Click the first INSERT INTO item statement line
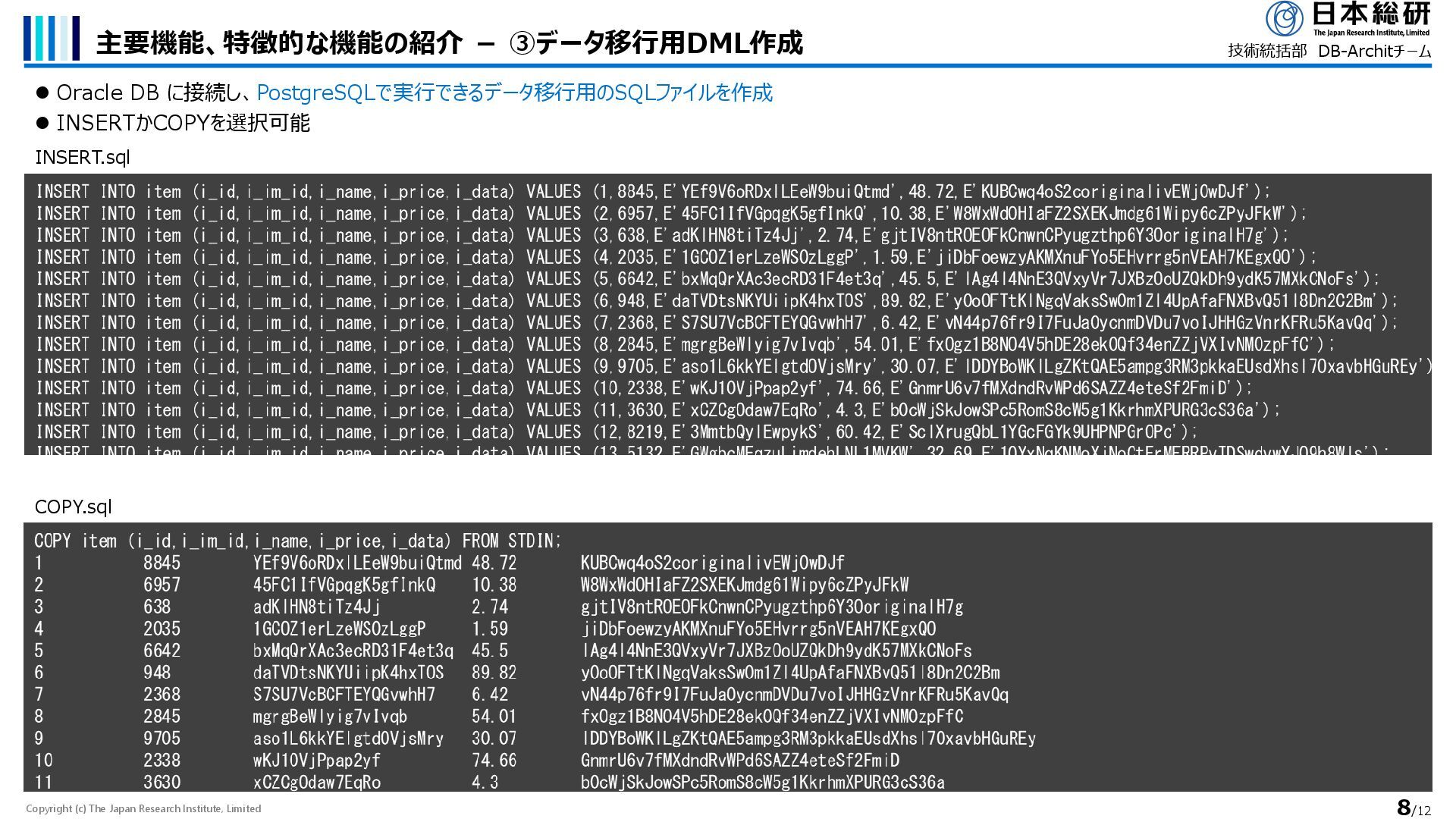 coord(652,192)
